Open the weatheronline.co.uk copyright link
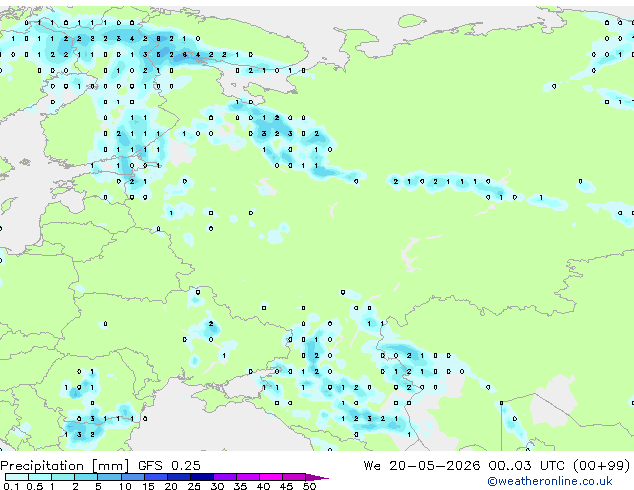Screen dimensions: 634x490 550,481
